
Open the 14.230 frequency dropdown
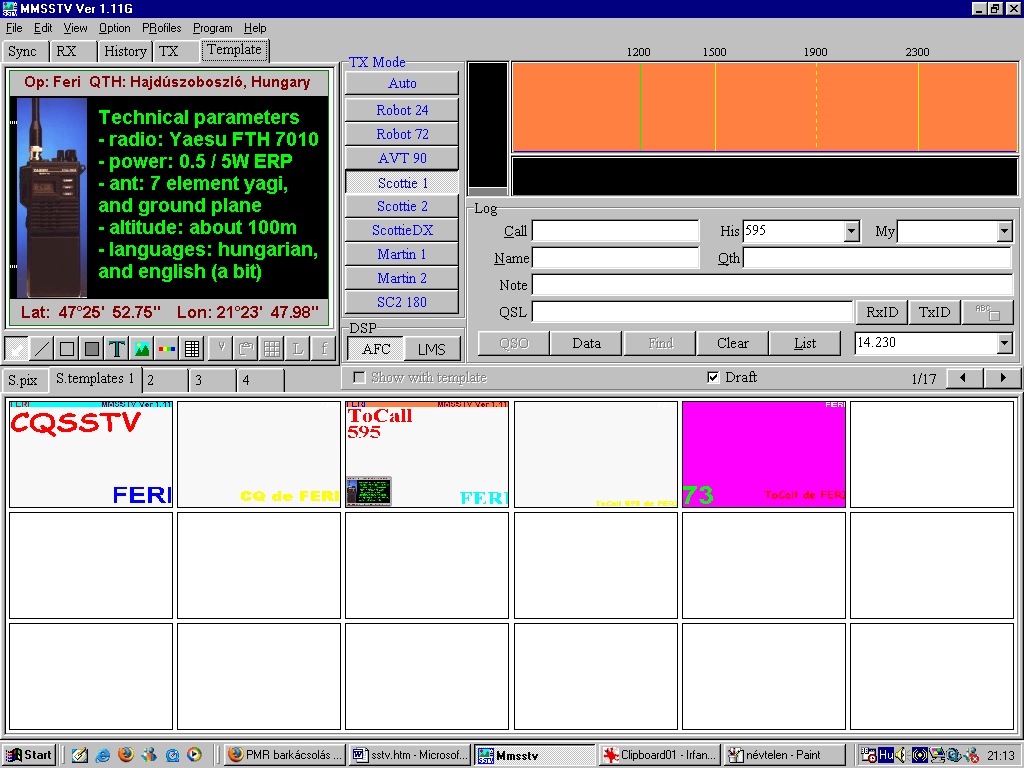1004,344
